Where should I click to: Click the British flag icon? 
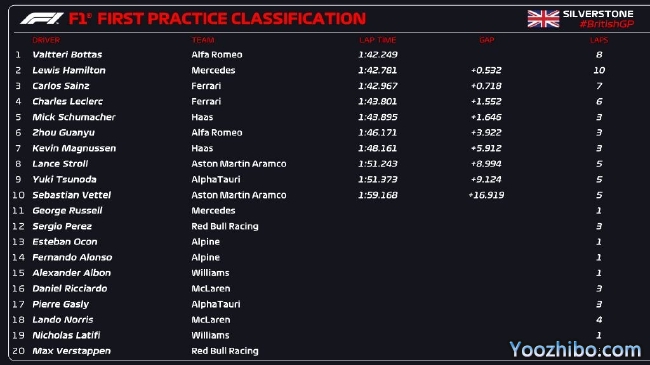(543, 19)
